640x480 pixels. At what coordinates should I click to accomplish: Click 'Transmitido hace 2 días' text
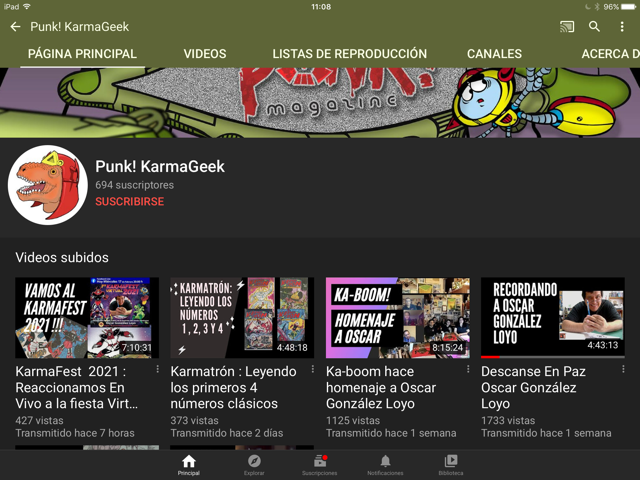pyautogui.click(x=227, y=433)
